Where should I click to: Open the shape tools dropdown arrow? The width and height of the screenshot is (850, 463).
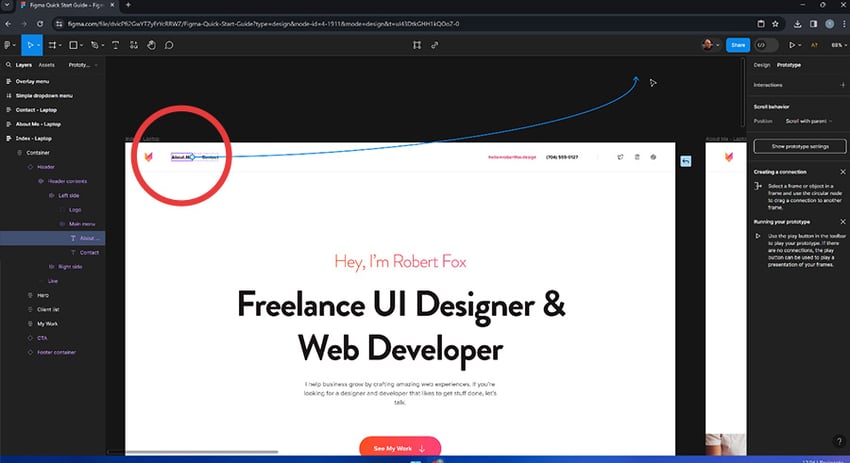coord(81,46)
